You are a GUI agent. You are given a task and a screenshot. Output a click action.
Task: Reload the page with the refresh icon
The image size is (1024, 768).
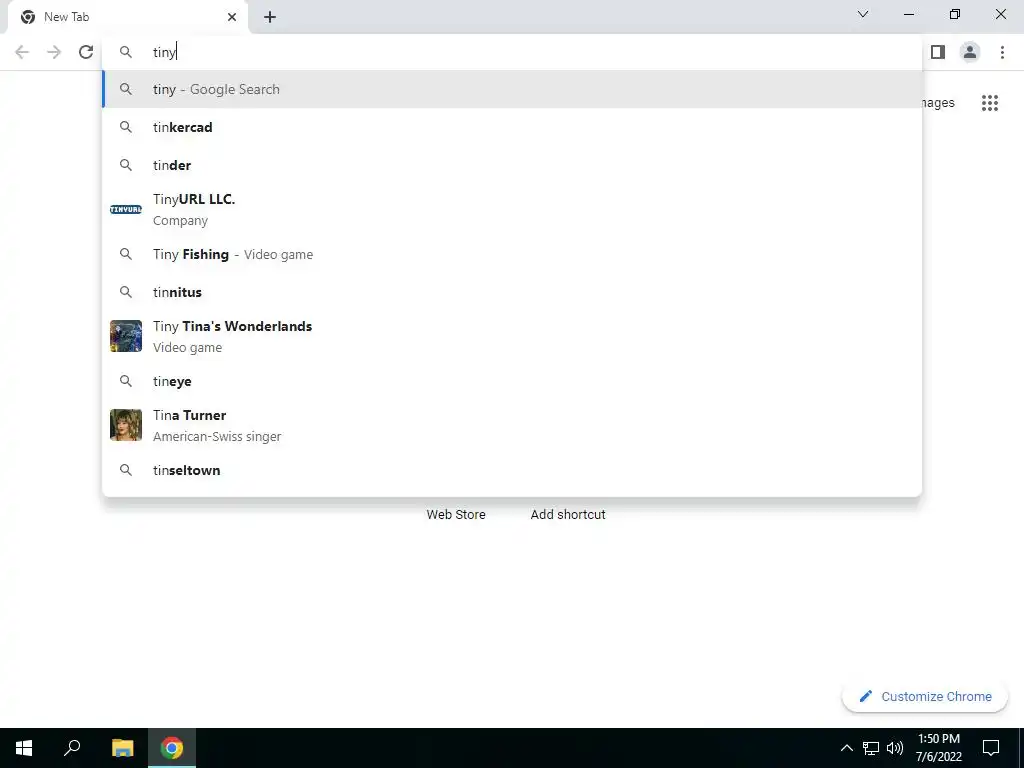[86, 52]
